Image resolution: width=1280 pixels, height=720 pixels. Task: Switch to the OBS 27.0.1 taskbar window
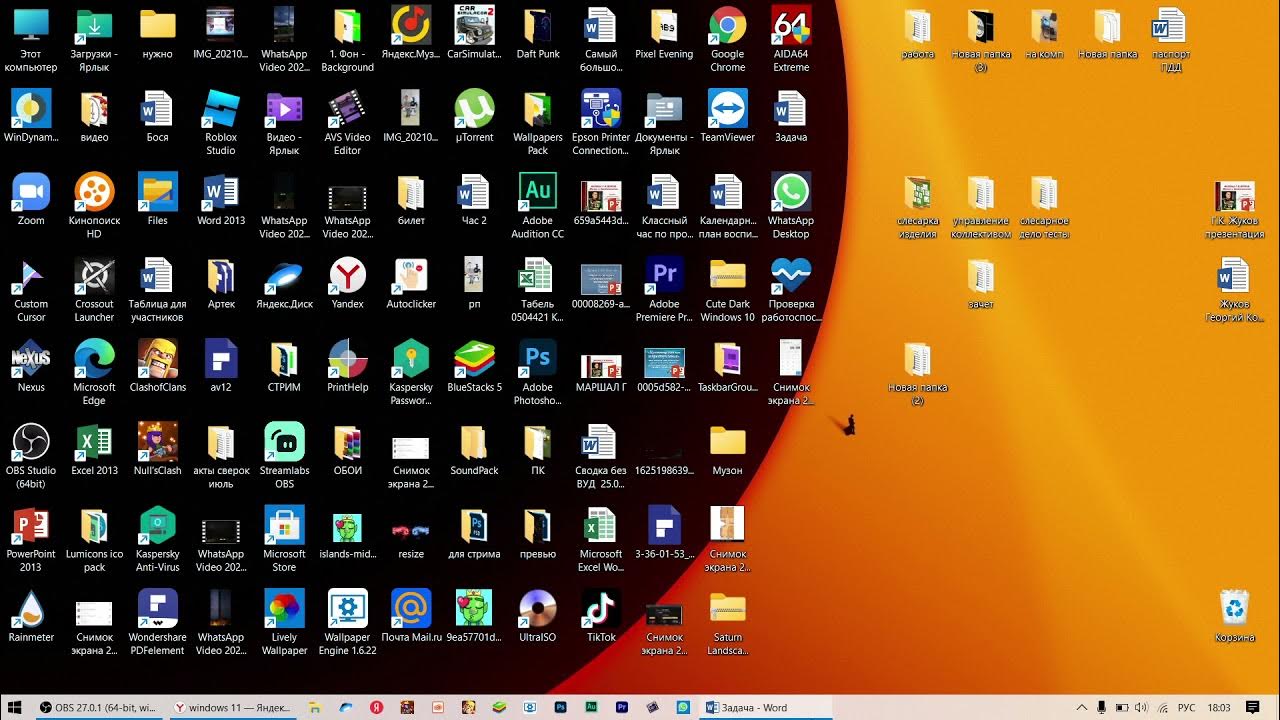click(x=98, y=707)
